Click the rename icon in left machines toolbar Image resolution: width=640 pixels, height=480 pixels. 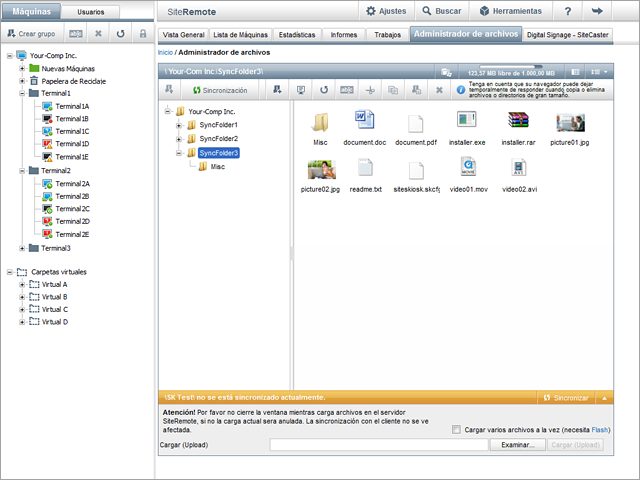coord(77,34)
